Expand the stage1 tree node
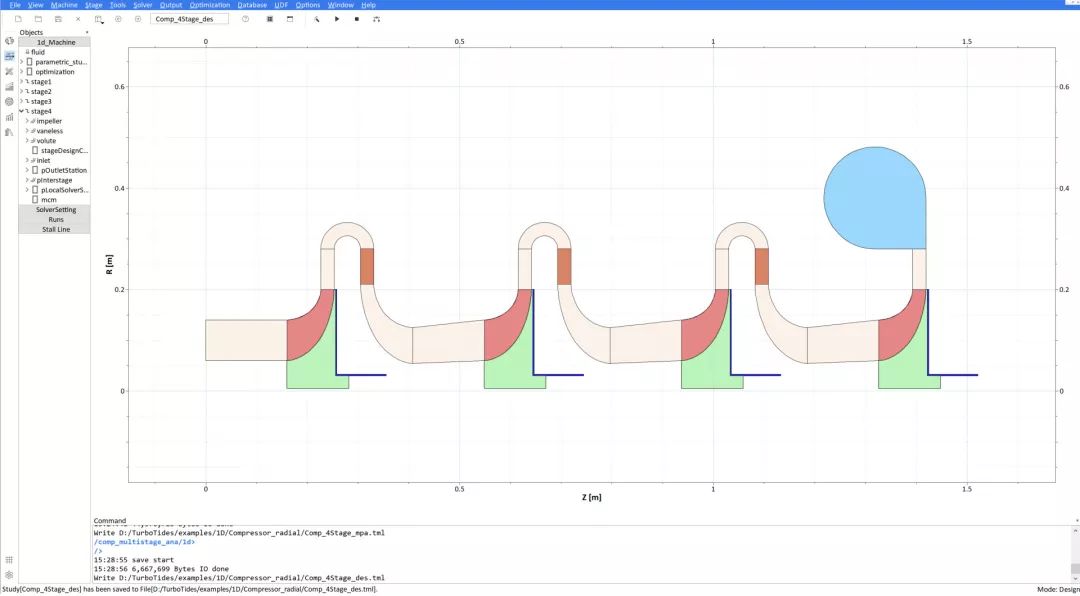1080x596 pixels. click(x=21, y=82)
